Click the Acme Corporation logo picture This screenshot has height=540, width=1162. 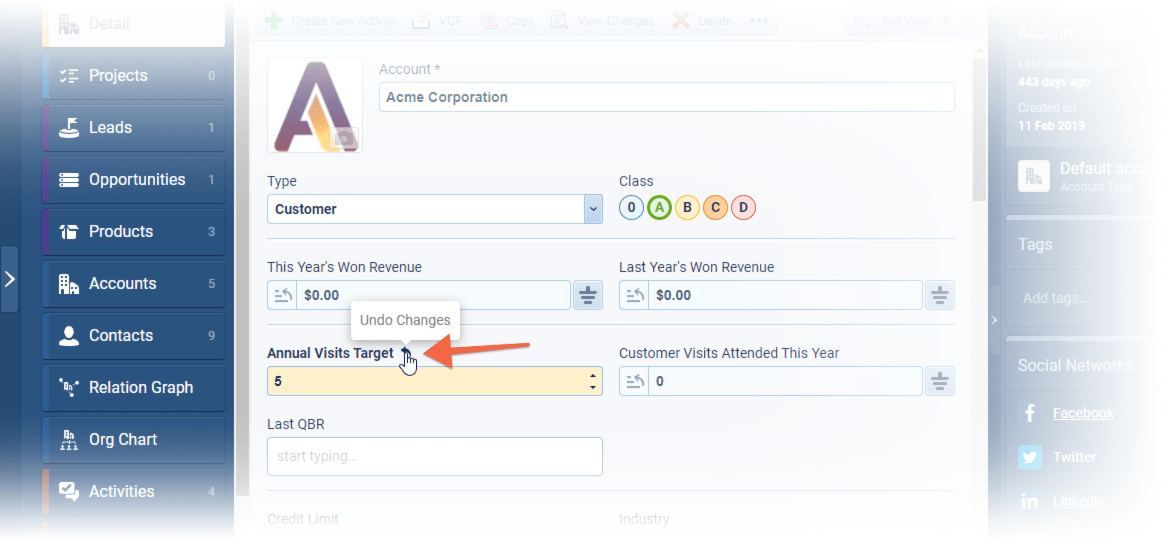(x=315, y=105)
